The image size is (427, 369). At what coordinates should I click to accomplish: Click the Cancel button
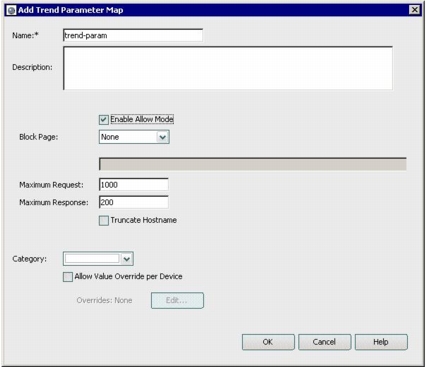click(x=325, y=342)
